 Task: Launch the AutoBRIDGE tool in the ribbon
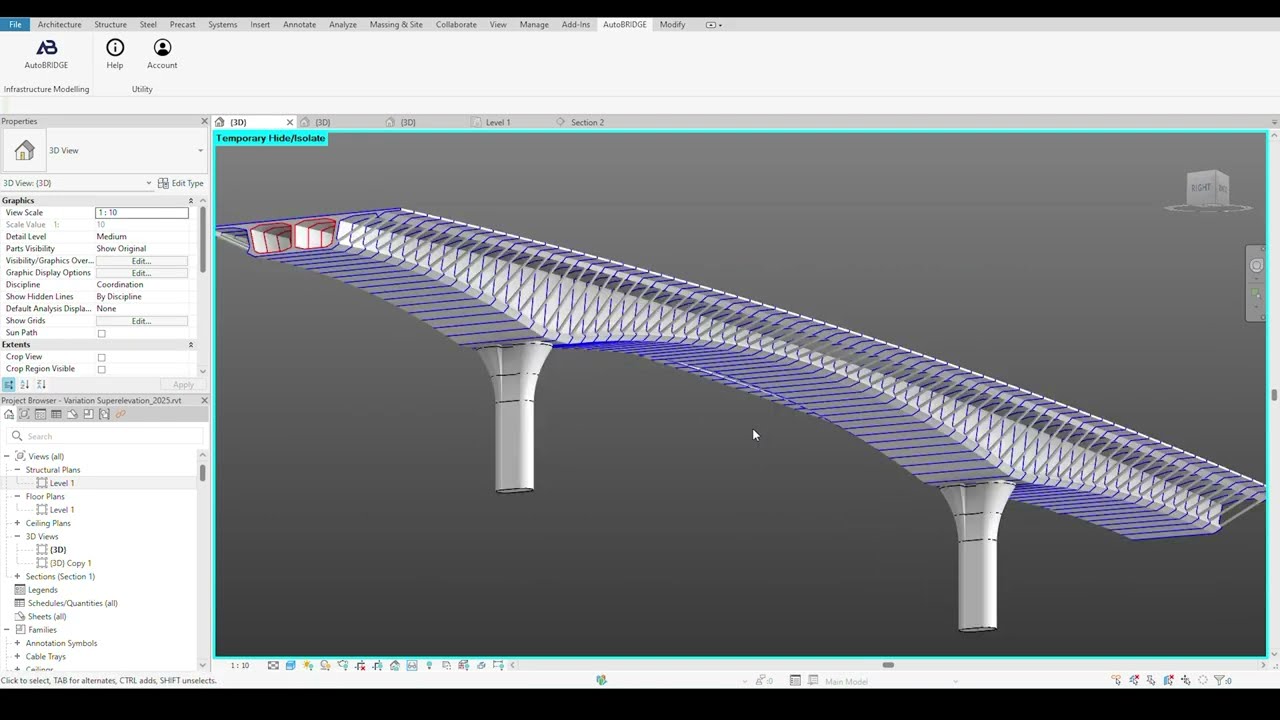(46, 54)
